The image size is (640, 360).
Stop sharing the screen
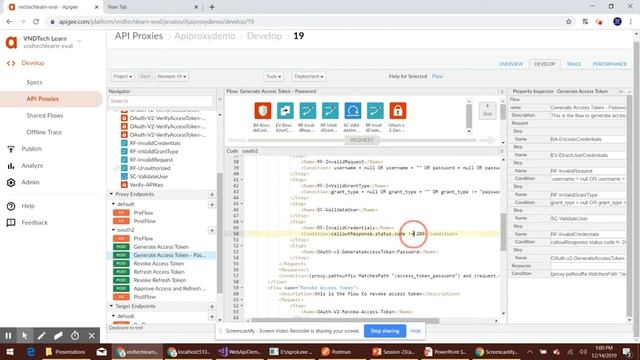384,331
